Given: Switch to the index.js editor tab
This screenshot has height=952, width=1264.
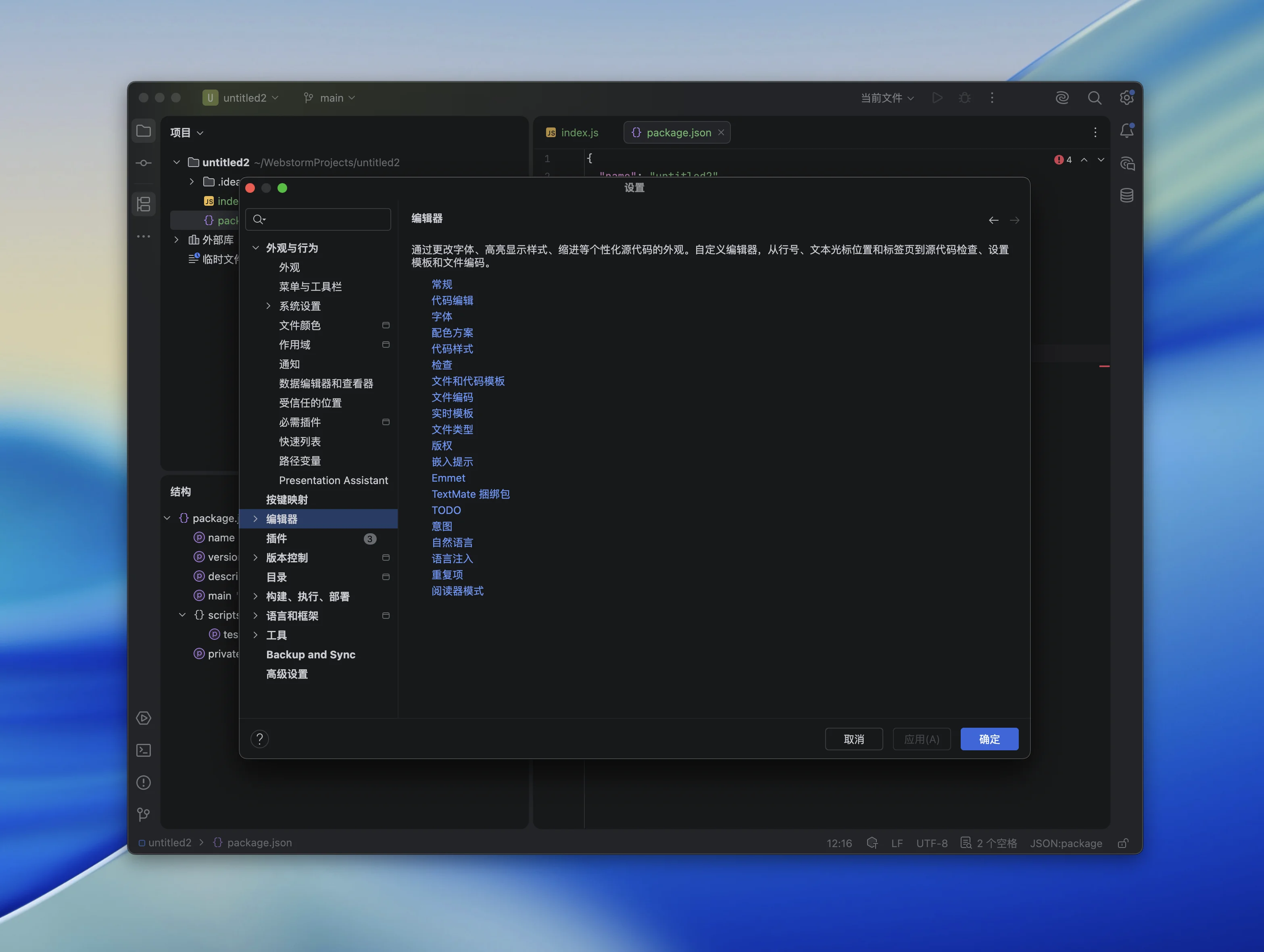Looking at the screenshot, I should pos(573,133).
